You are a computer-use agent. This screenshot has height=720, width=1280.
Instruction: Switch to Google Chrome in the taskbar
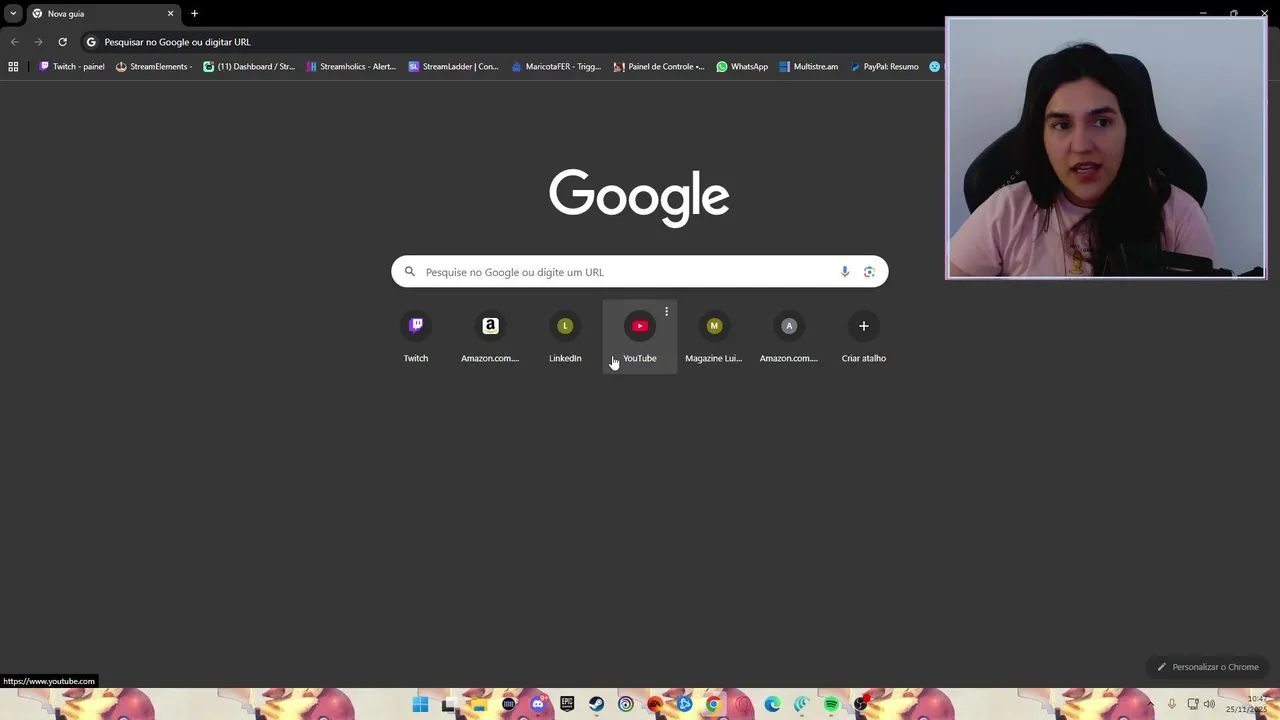(714, 704)
